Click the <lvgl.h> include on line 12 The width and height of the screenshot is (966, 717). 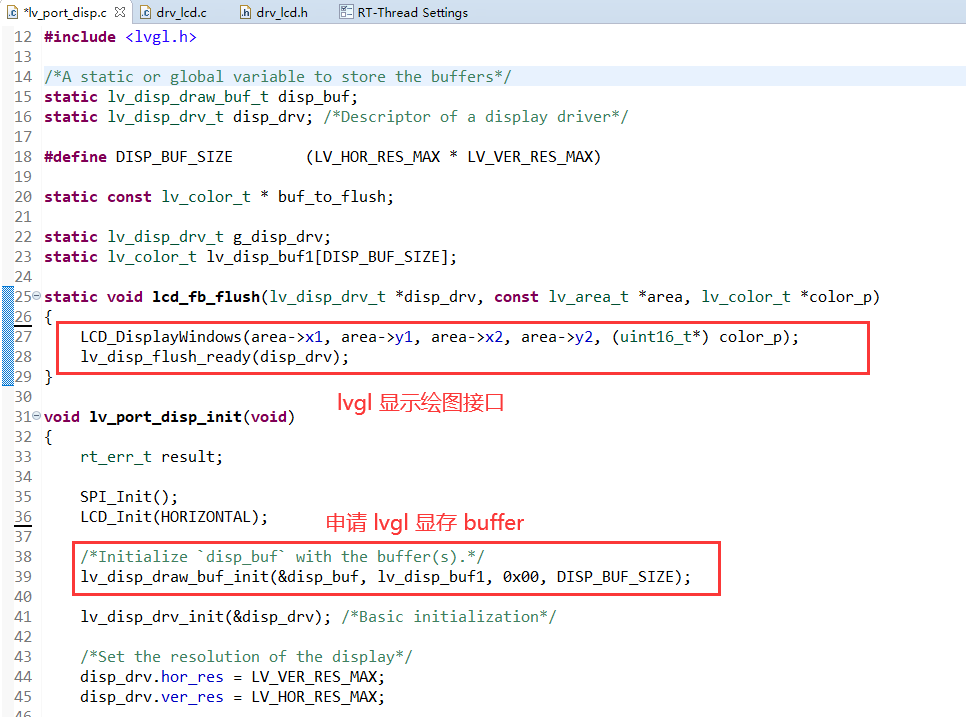[160, 37]
